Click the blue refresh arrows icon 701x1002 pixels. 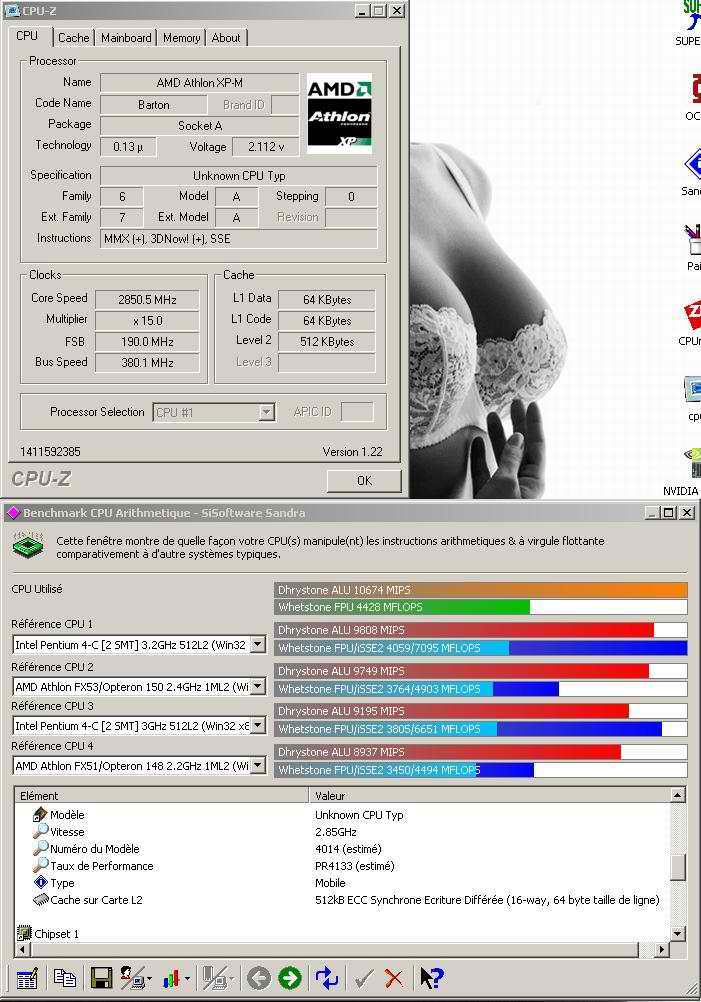tap(327, 978)
